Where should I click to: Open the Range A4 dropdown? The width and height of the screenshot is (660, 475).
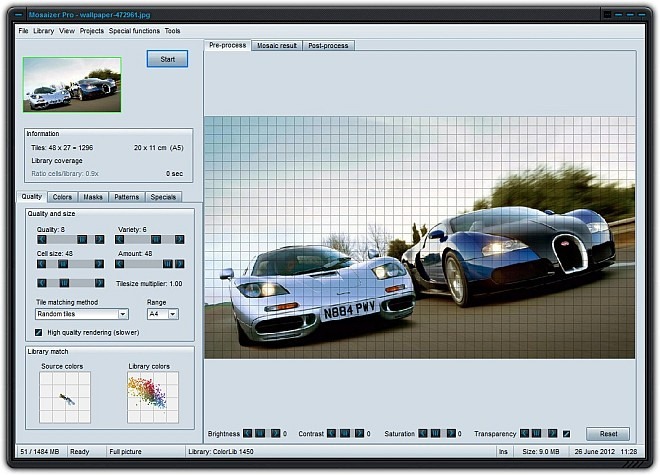click(173, 314)
